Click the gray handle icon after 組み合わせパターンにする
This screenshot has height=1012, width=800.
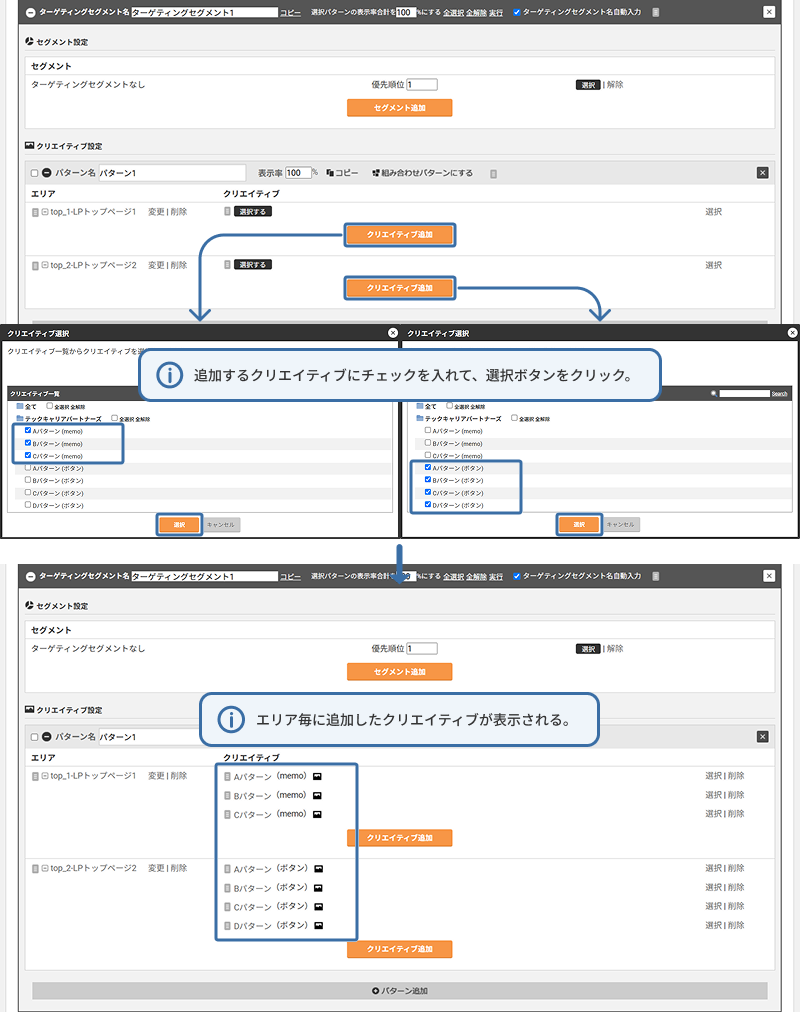tap(494, 174)
